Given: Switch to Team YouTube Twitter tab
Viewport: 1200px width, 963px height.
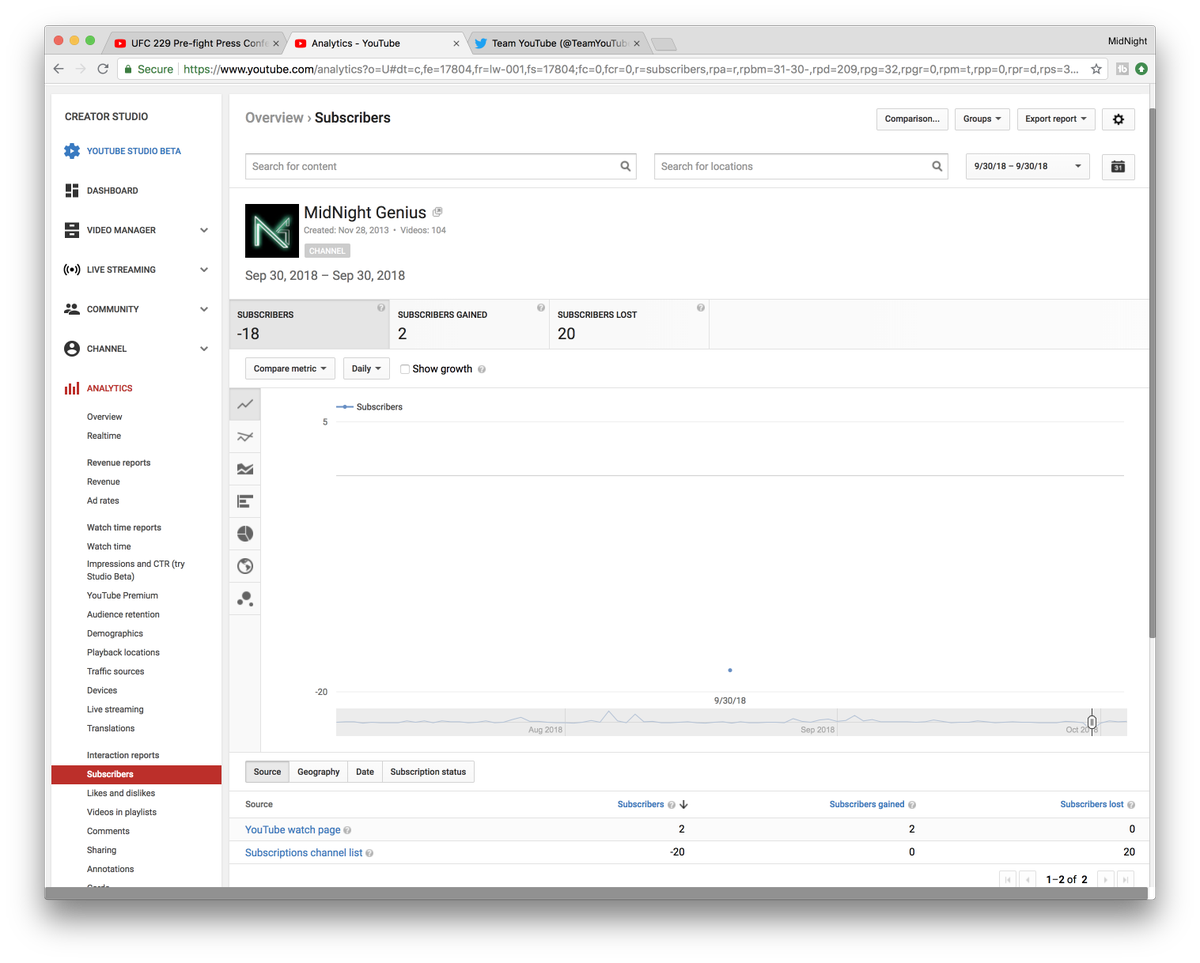Looking at the screenshot, I should click(x=558, y=43).
